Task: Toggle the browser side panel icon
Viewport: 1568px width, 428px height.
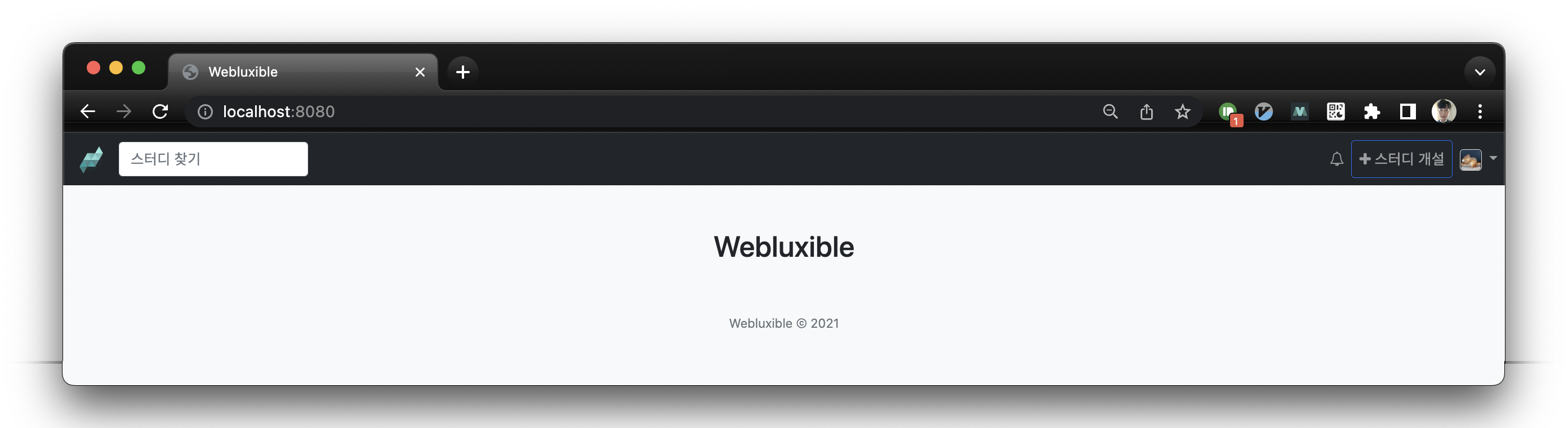Action: click(1407, 112)
